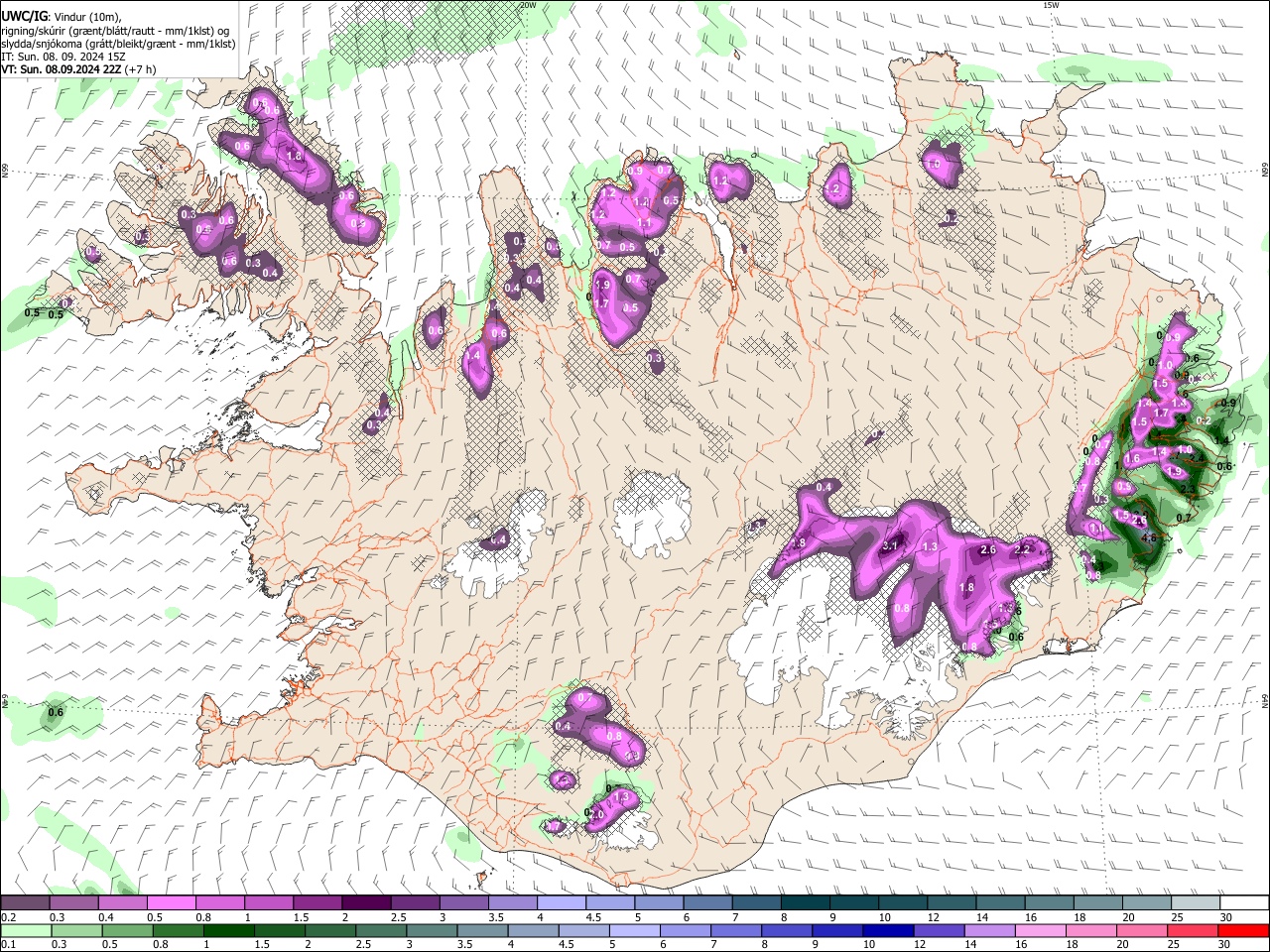Select bright pink 0.5 swatch in upper legend
1270x952 pixels.
[171, 903]
